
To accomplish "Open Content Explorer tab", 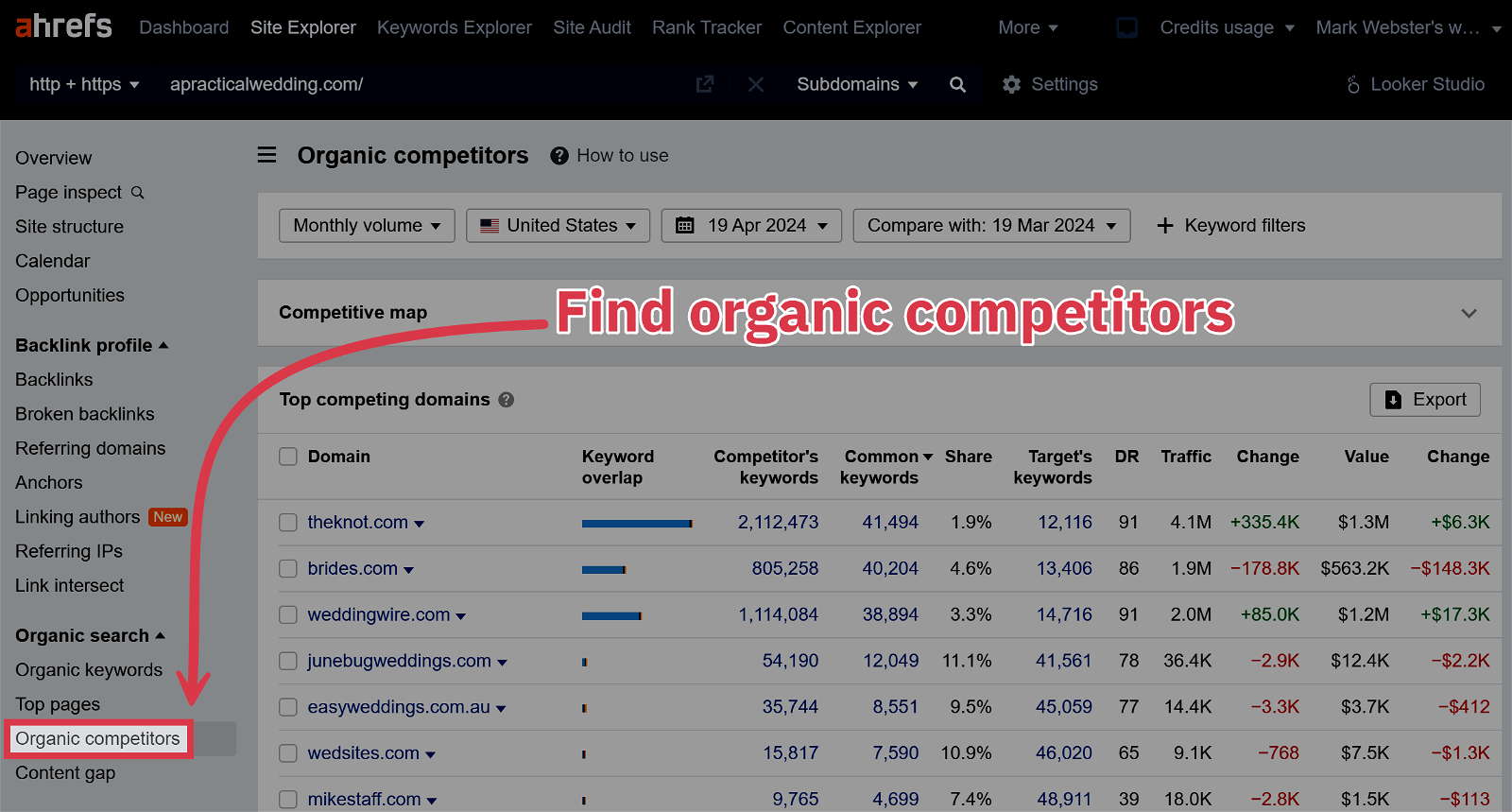I will tap(852, 27).
